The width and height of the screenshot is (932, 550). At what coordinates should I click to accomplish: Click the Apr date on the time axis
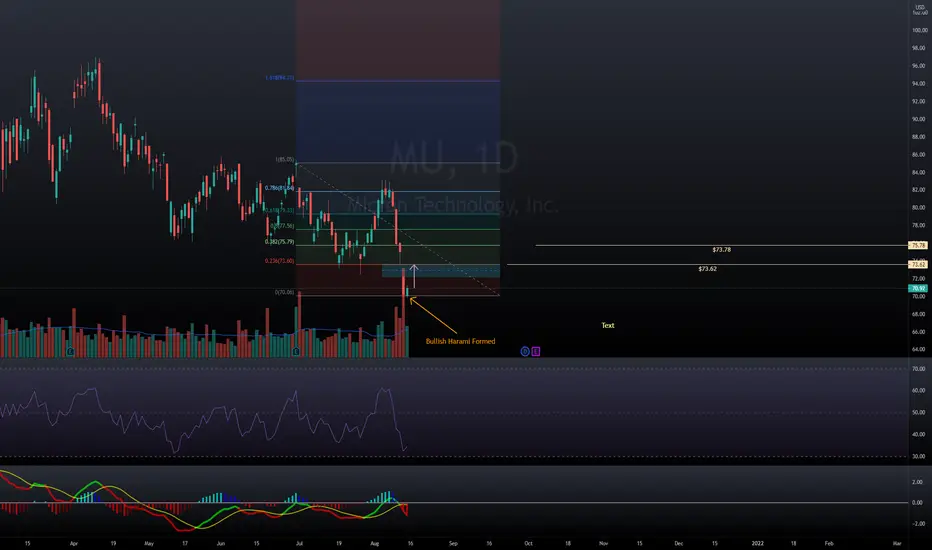click(74, 543)
